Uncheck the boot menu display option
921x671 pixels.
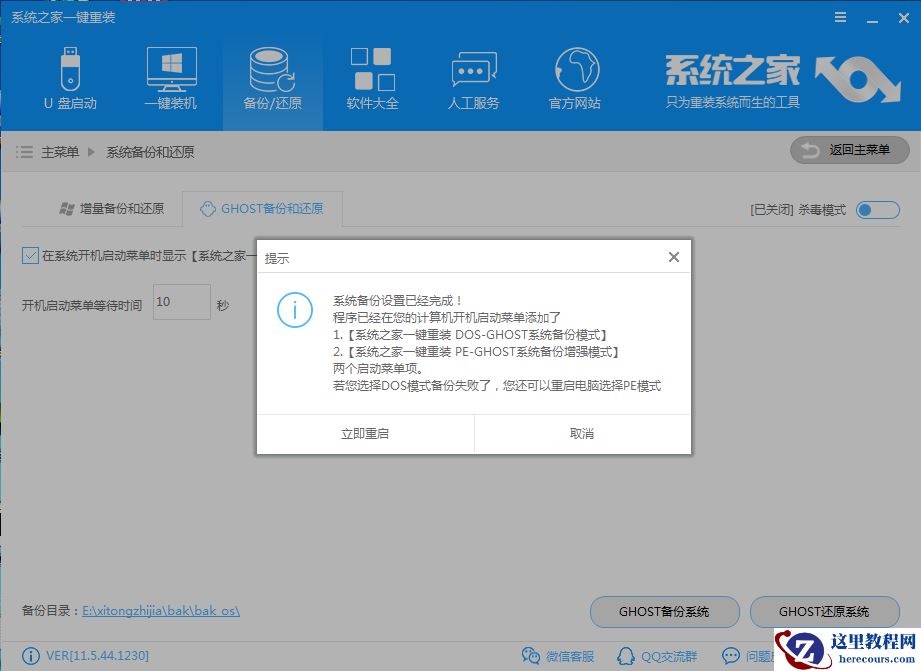click(28, 256)
